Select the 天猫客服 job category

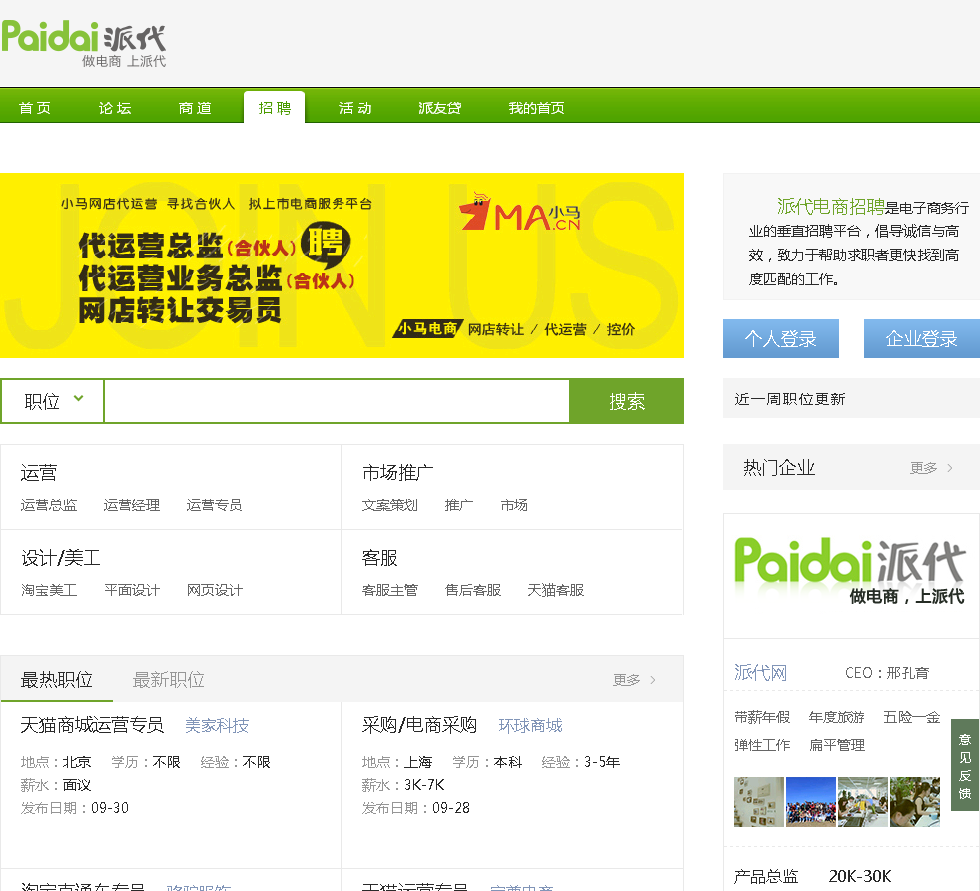coord(556,590)
